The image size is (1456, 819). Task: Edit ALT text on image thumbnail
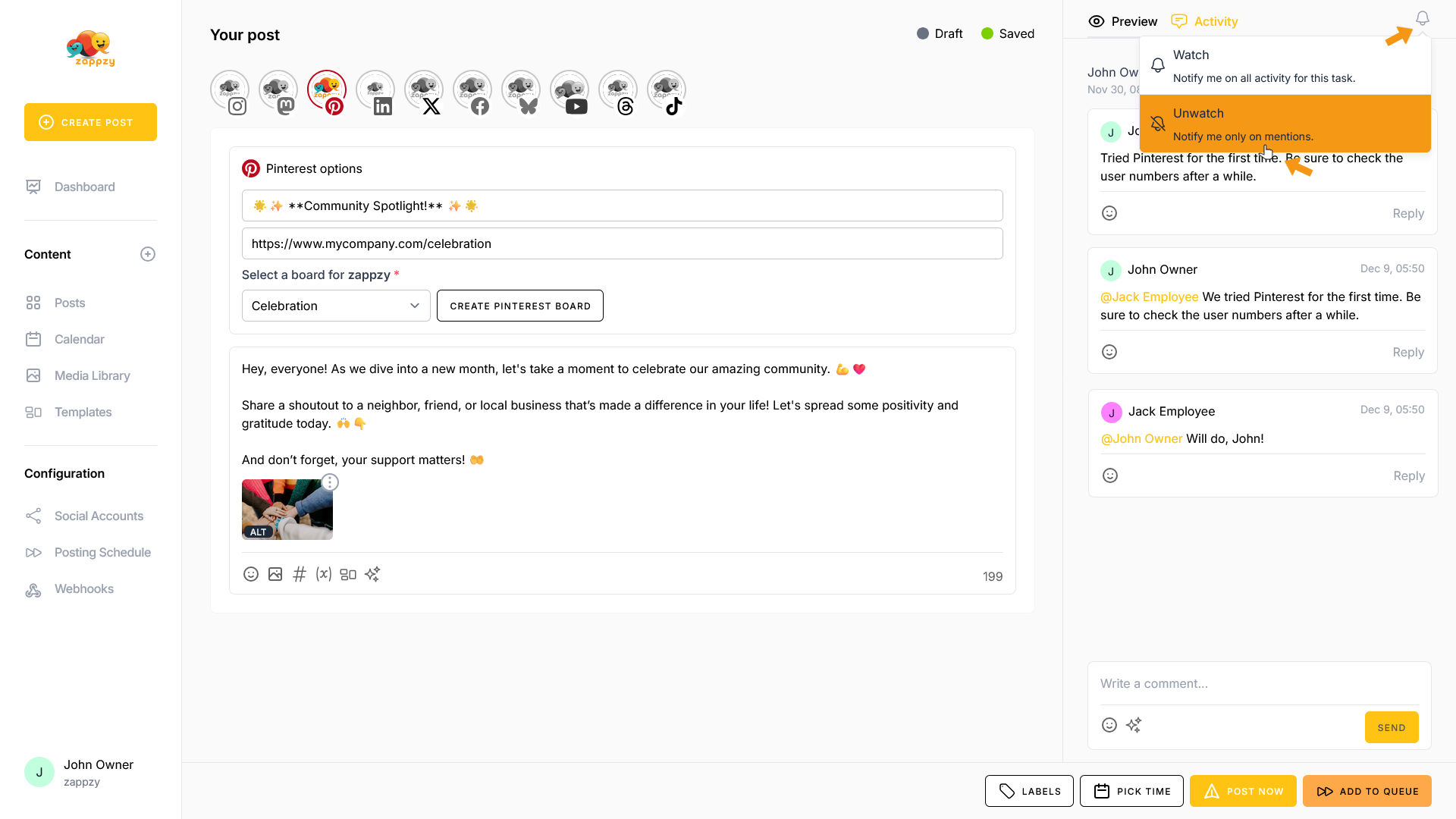point(258,532)
